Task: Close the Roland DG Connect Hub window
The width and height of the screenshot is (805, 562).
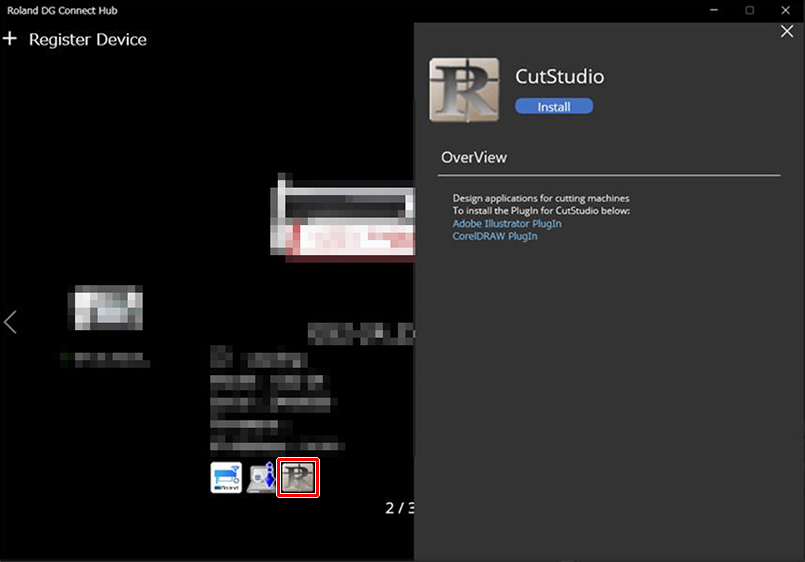Action: [786, 10]
